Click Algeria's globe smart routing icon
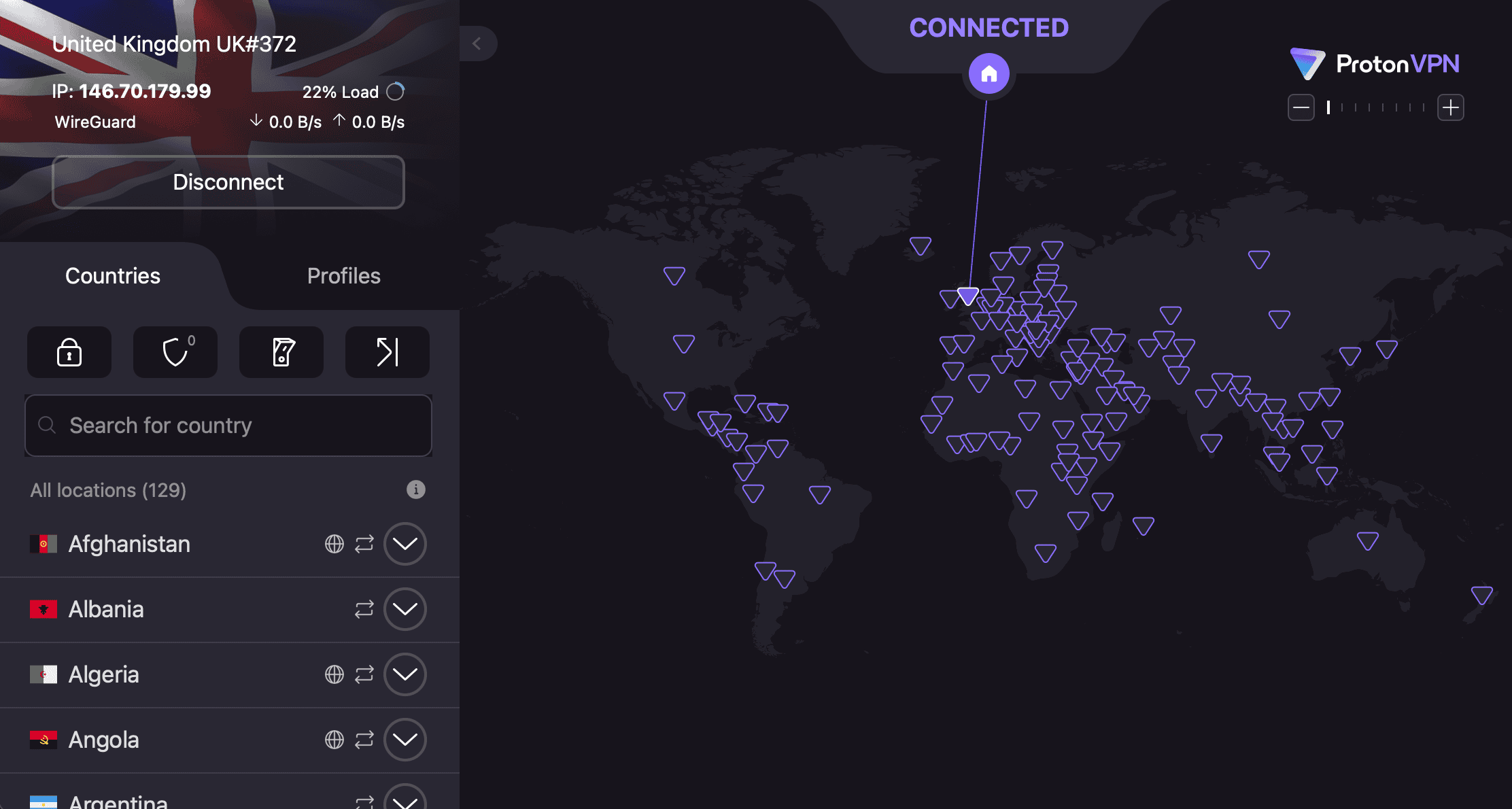Screen dimensions: 1512x809 334,674
